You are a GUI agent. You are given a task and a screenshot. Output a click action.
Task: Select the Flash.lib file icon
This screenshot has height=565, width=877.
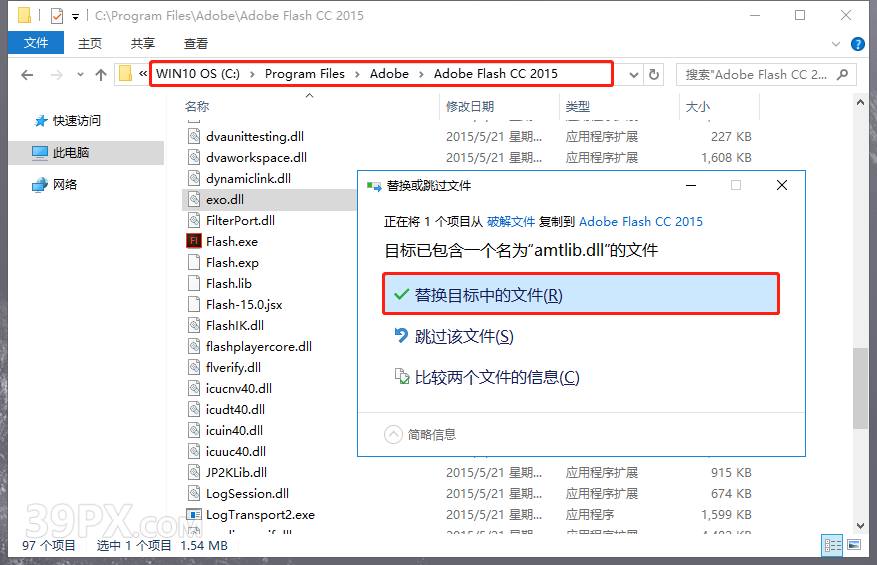click(194, 283)
